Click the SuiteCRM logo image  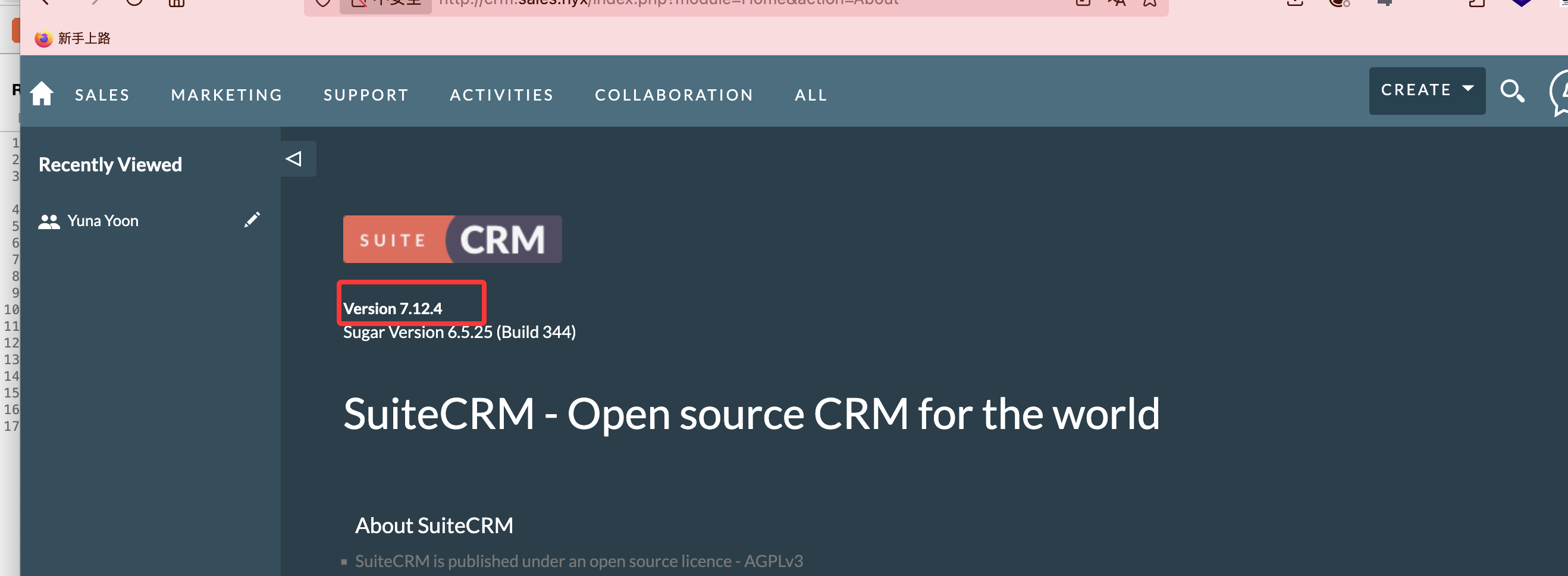click(452, 239)
